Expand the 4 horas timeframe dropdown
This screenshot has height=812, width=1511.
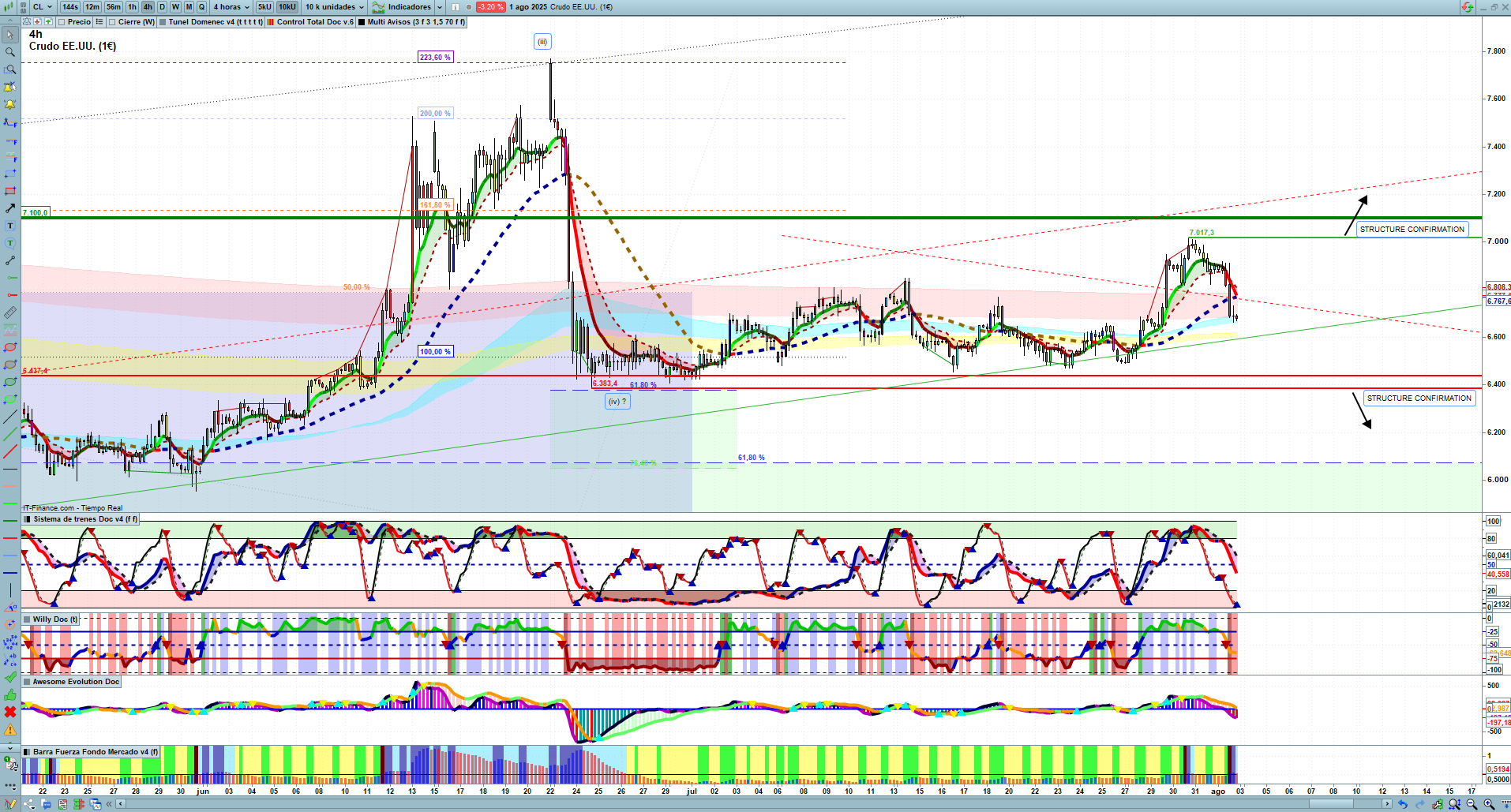231,7
